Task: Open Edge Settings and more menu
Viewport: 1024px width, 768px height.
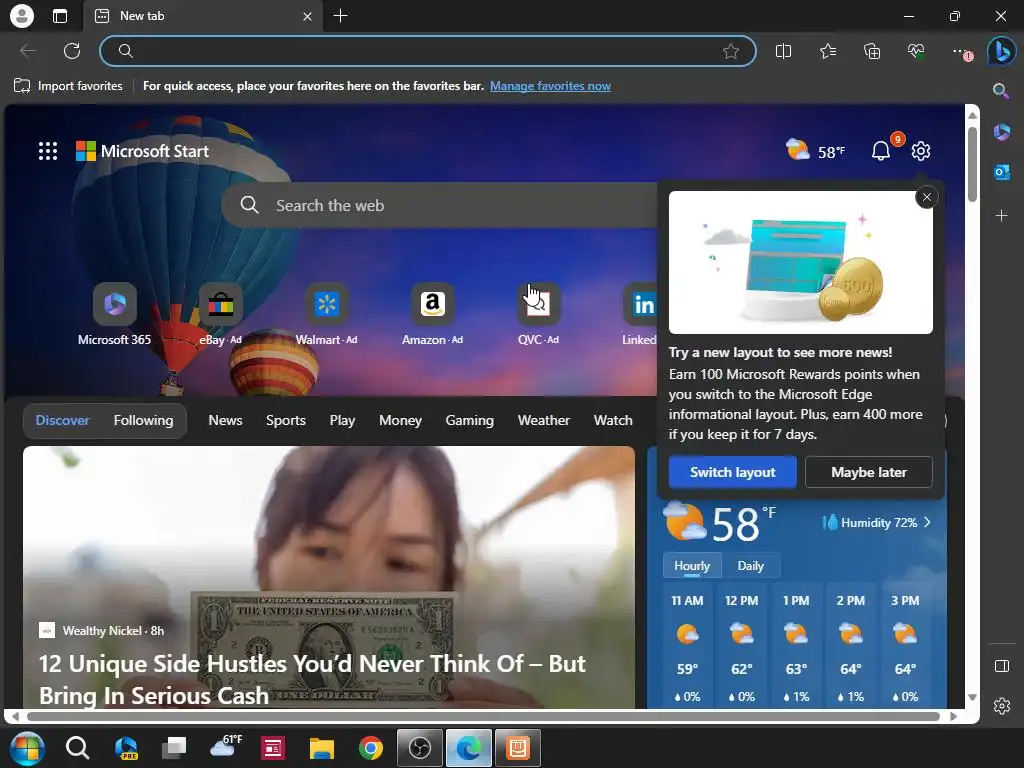Action: 961,52
